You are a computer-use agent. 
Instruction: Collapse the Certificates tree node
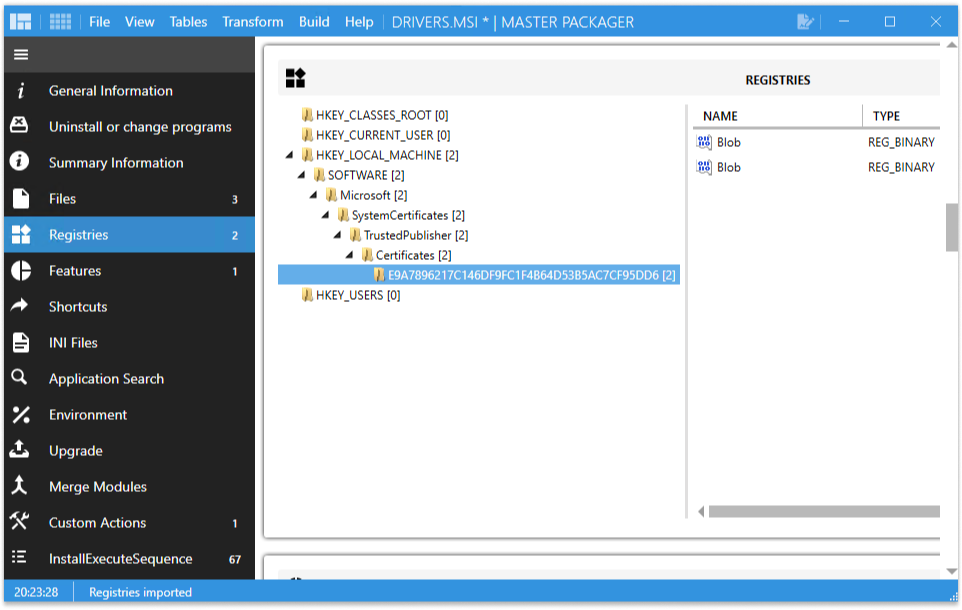tap(350, 255)
